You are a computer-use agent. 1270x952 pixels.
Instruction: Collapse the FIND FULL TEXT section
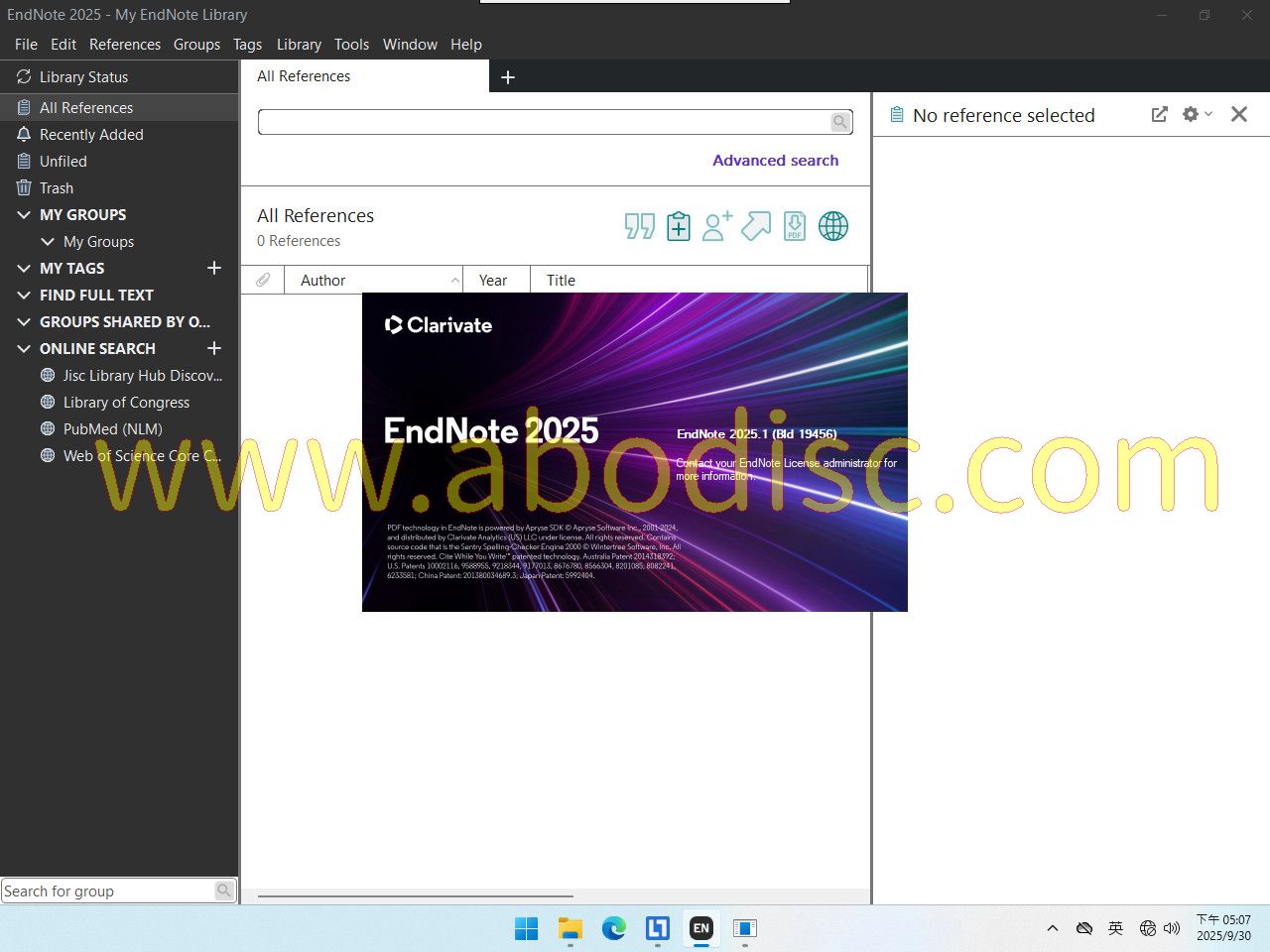pyautogui.click(x=24, y=296)
